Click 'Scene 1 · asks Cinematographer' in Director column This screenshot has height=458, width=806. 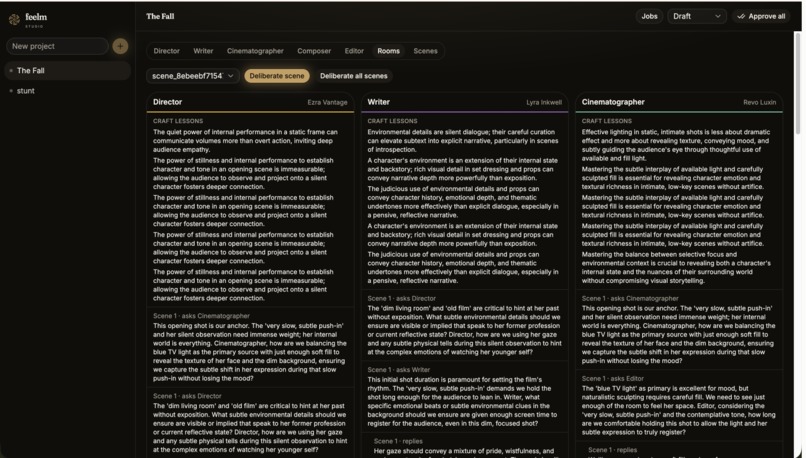coord(201,316)
